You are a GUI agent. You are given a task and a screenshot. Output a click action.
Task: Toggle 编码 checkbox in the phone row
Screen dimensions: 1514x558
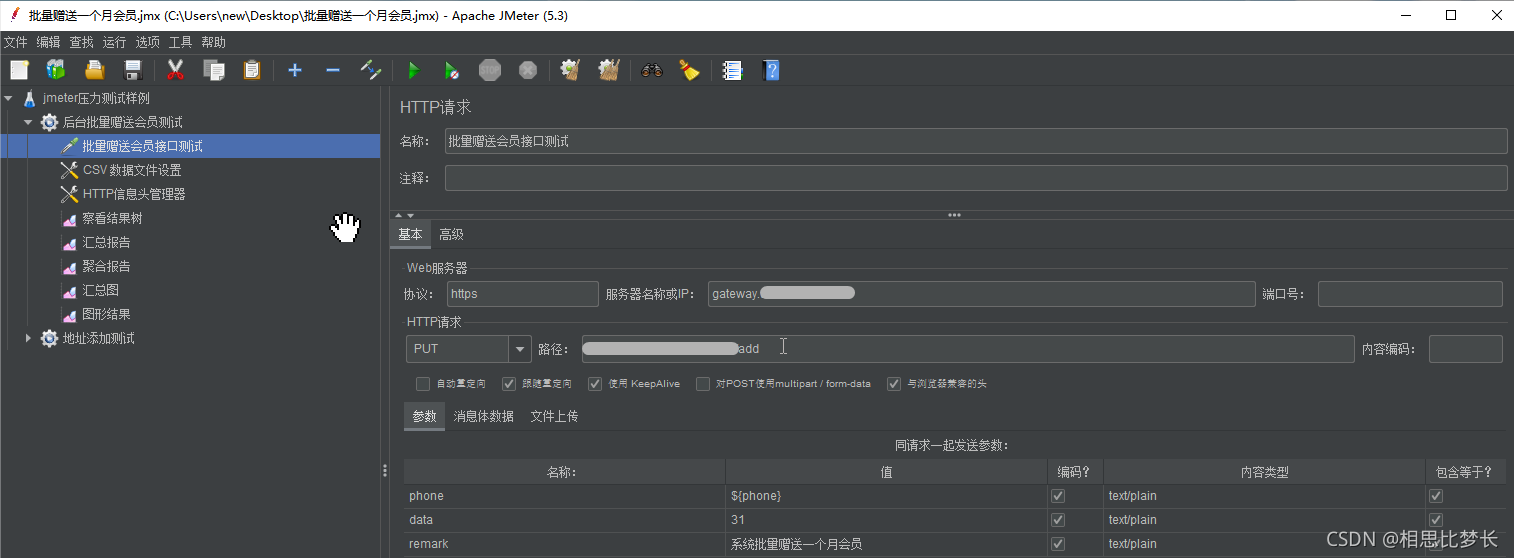pos(1058,496)
